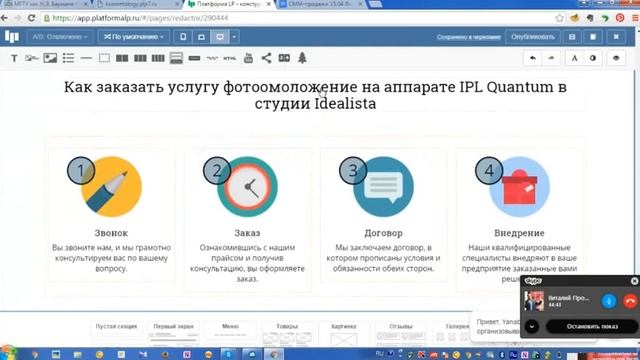Click the pencil icon image in step 1
640x360 pixels.
[111, 187]
